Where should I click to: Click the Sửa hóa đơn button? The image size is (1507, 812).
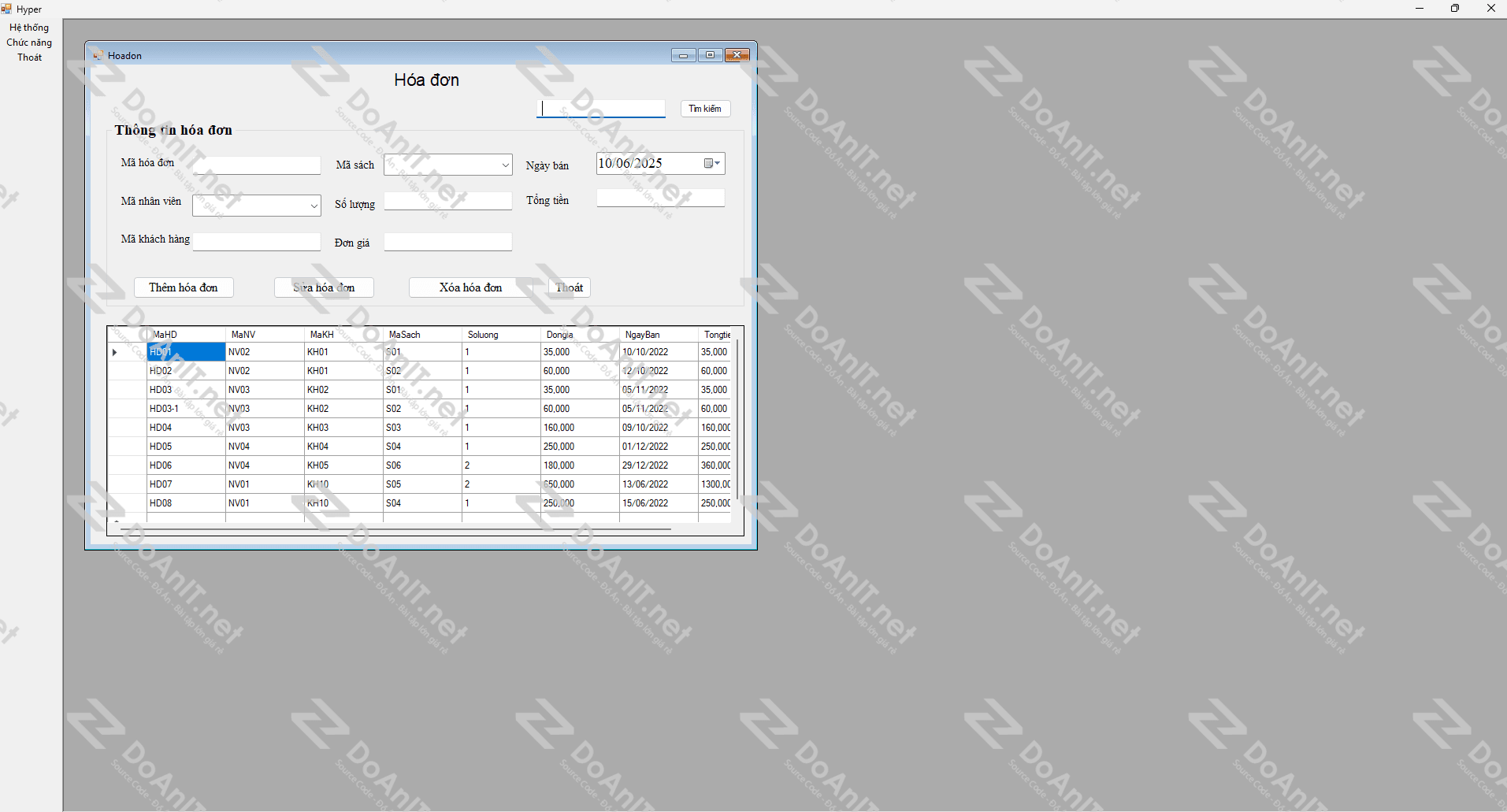(324, 287)
